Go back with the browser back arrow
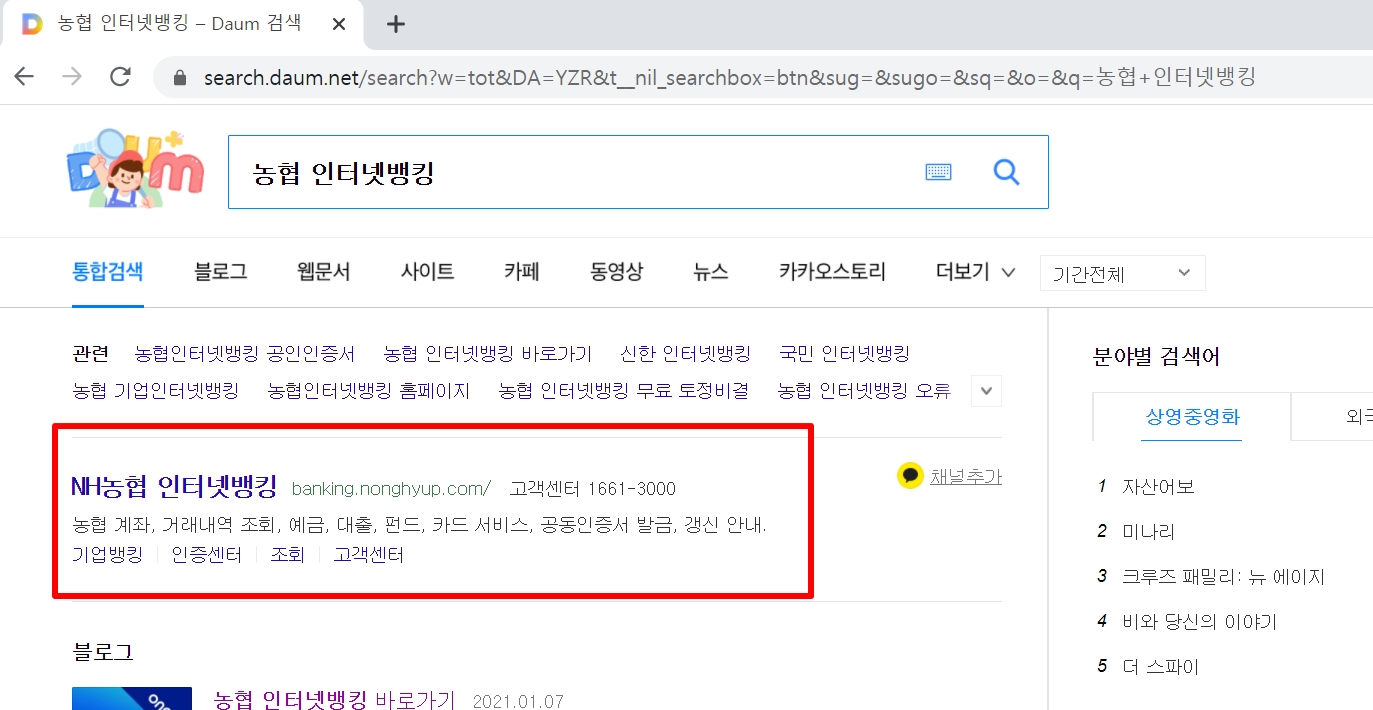Image resolution: width=1373 pixels, height=710 pixels. click(x=25, y=77)
